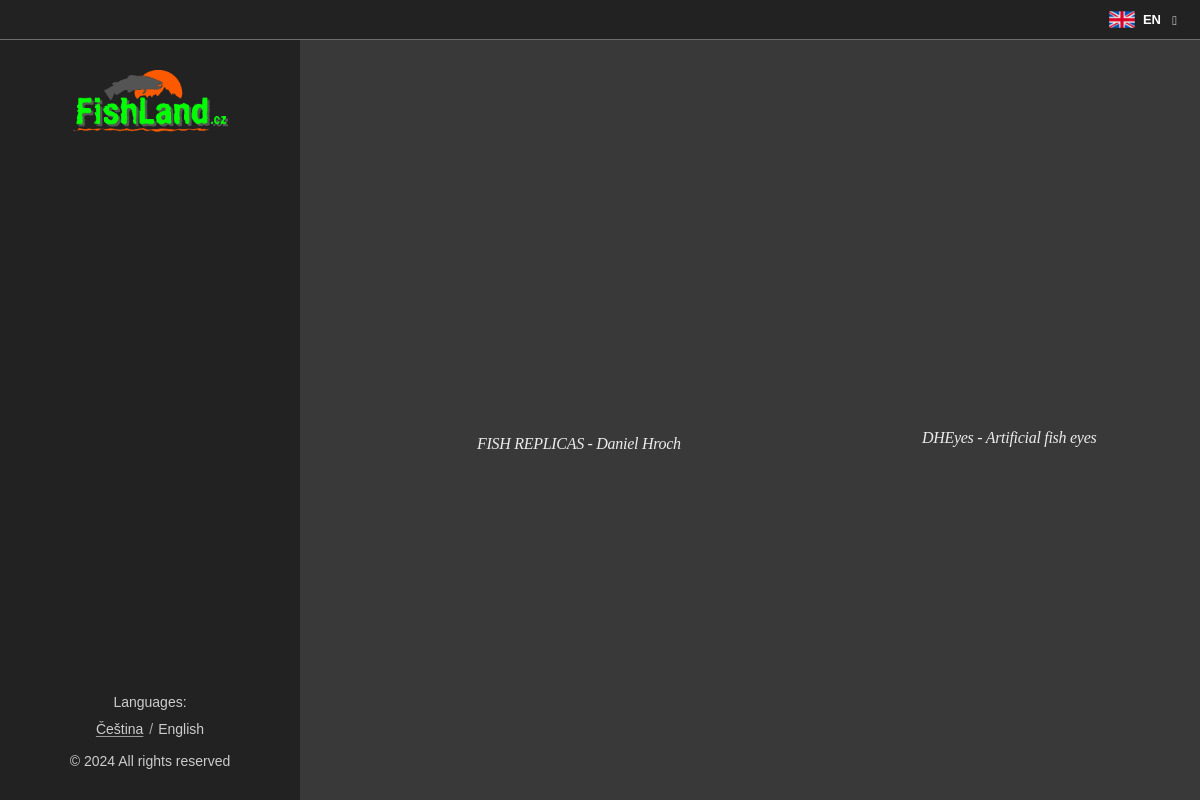Click the FishLand.cz logo
This screenshot has width=1200, height=800.
pos(150,100)
